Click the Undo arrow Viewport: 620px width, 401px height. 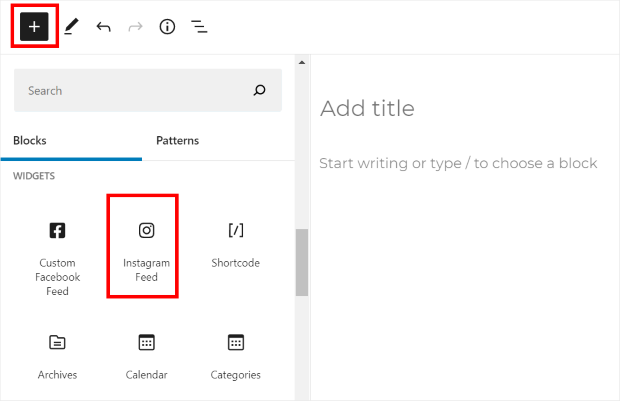click(103, 27)
